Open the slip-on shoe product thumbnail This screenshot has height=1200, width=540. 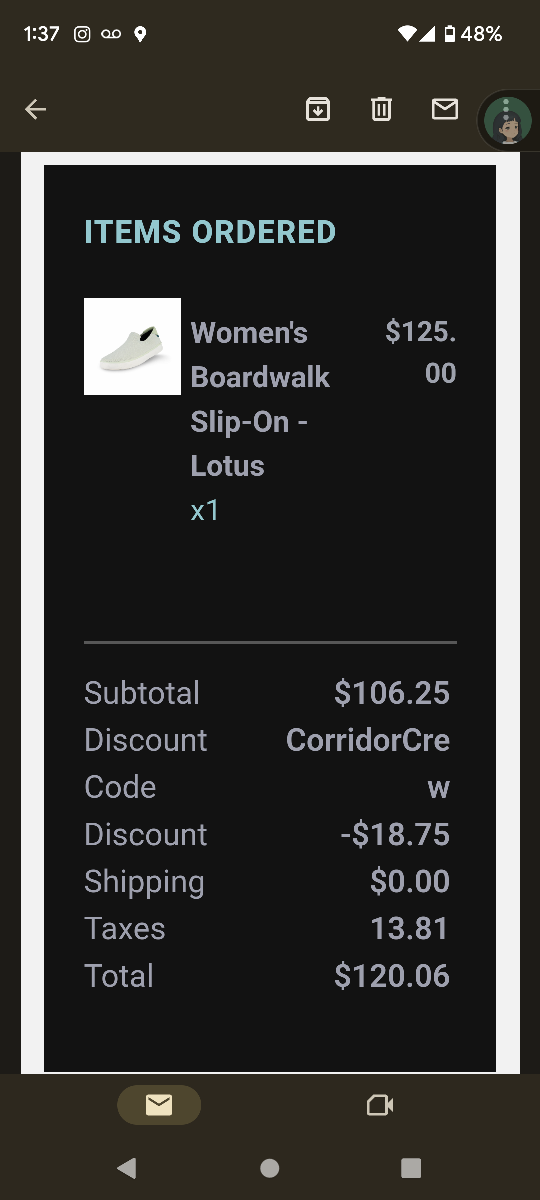point(132,346)
